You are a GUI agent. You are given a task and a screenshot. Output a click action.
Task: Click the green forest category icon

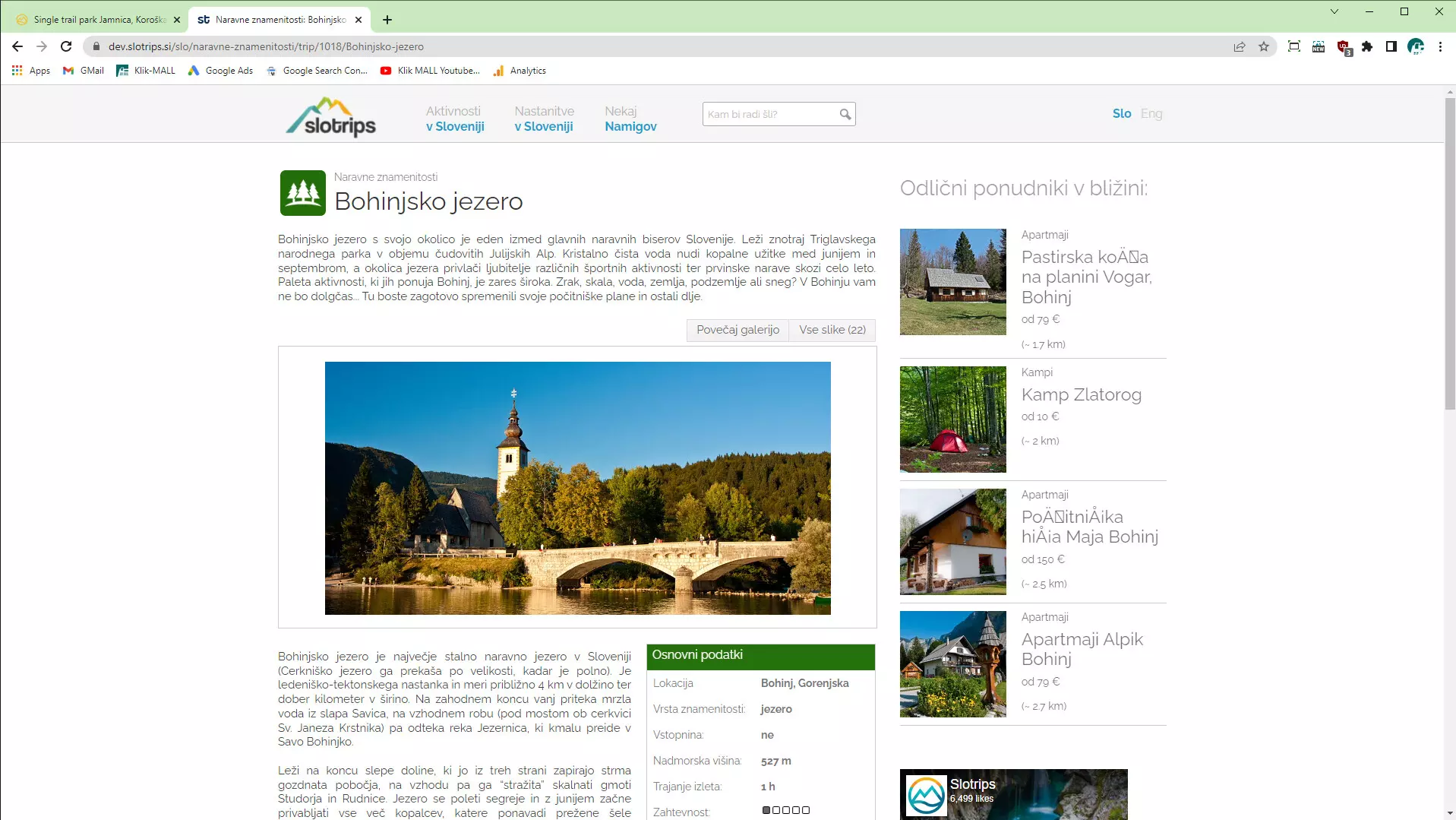click(302, 193)
